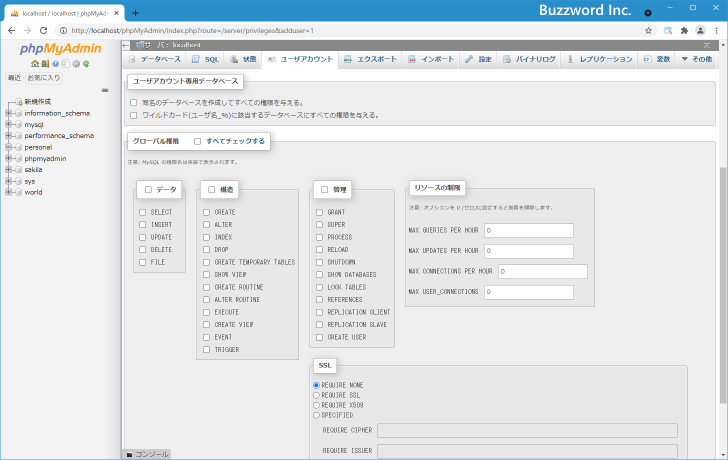Open the browser profile avatar icon
728x460 pixels.
click(x=700, y=31)
